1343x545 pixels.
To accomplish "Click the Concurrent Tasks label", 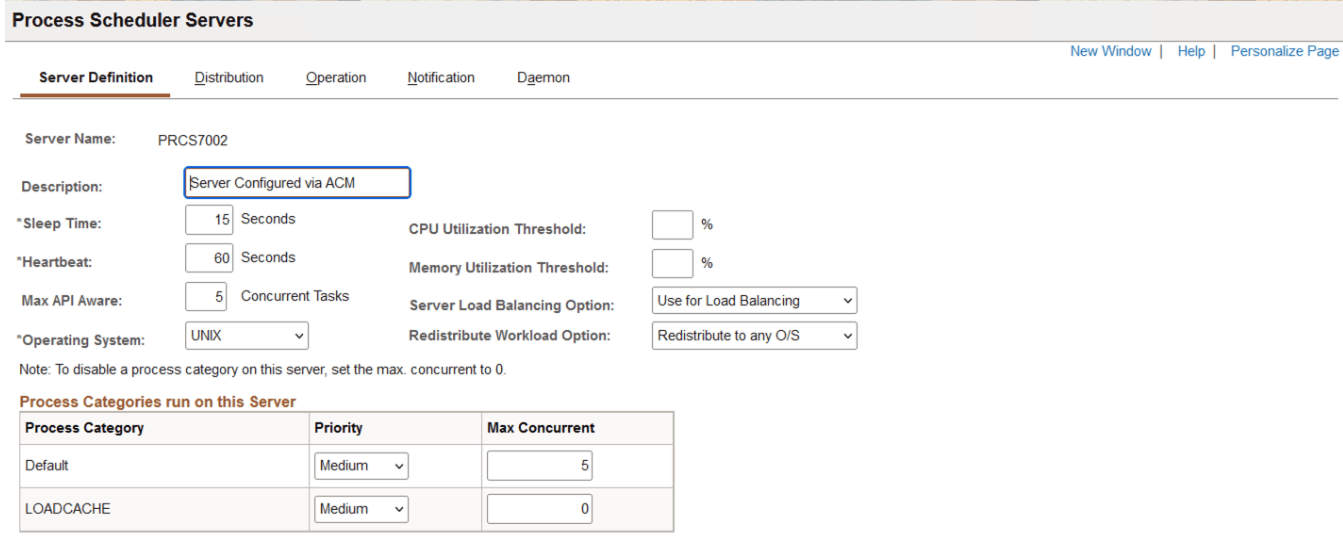I will pyautogui.click(x=295, y=296).
